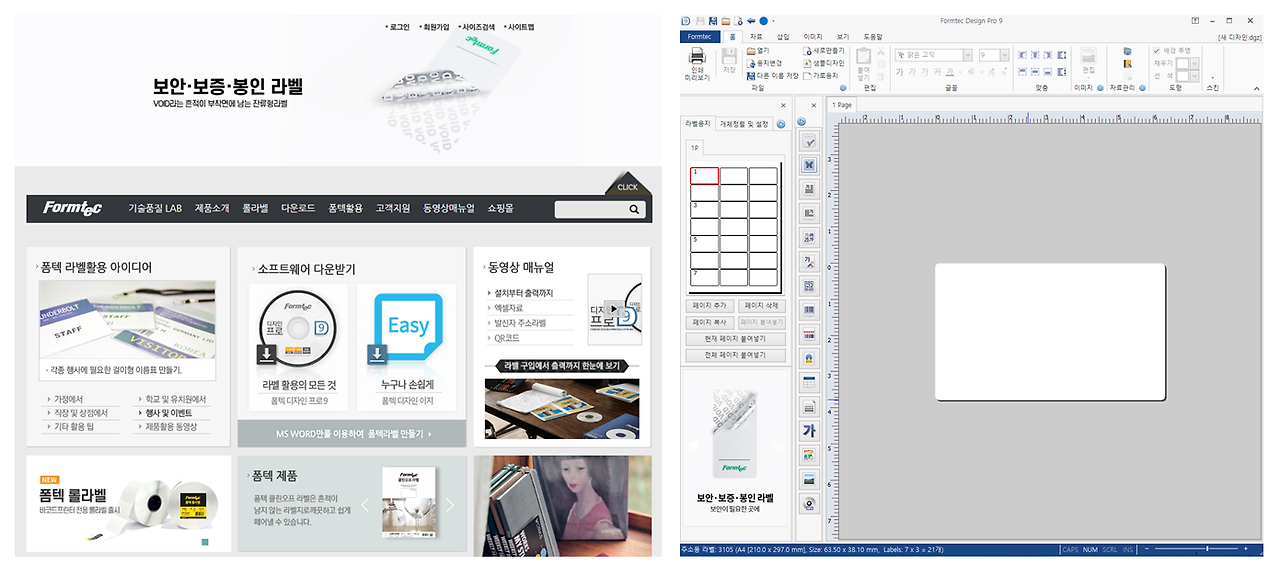Viewport: 1280px width, 576px height.
Task: Click the picture insert tool in vertical toolbar
Action: (809, 479)
